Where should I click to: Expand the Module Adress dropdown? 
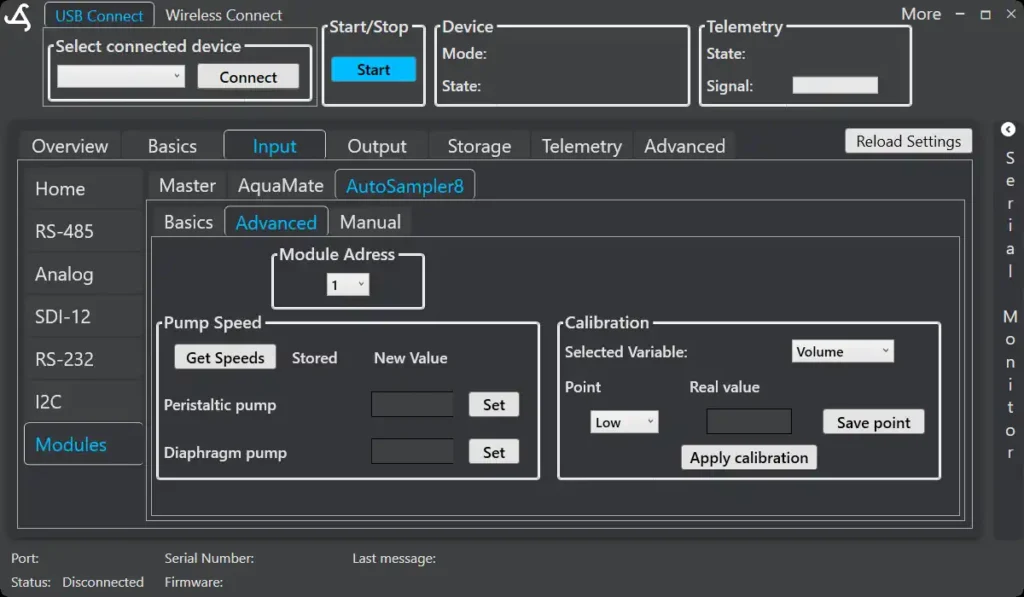tap(348, 285)
